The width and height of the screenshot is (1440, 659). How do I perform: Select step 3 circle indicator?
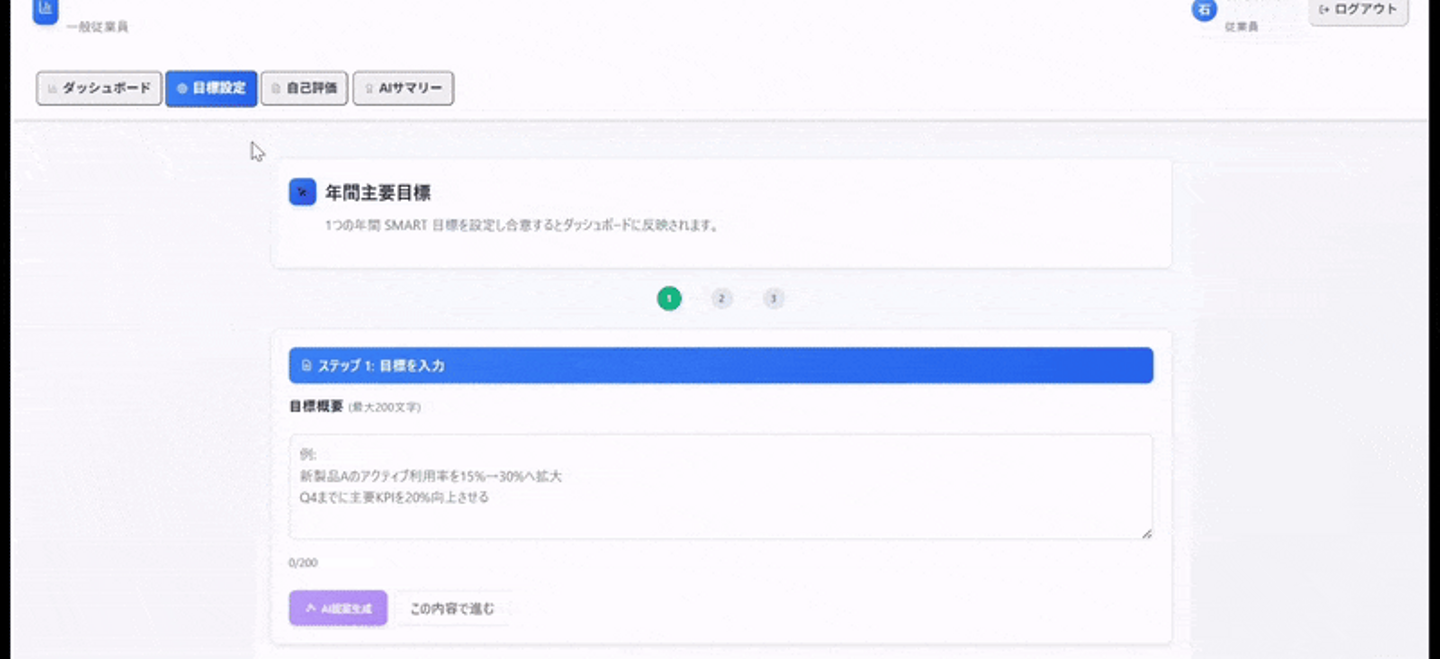(x=774, y=298)
